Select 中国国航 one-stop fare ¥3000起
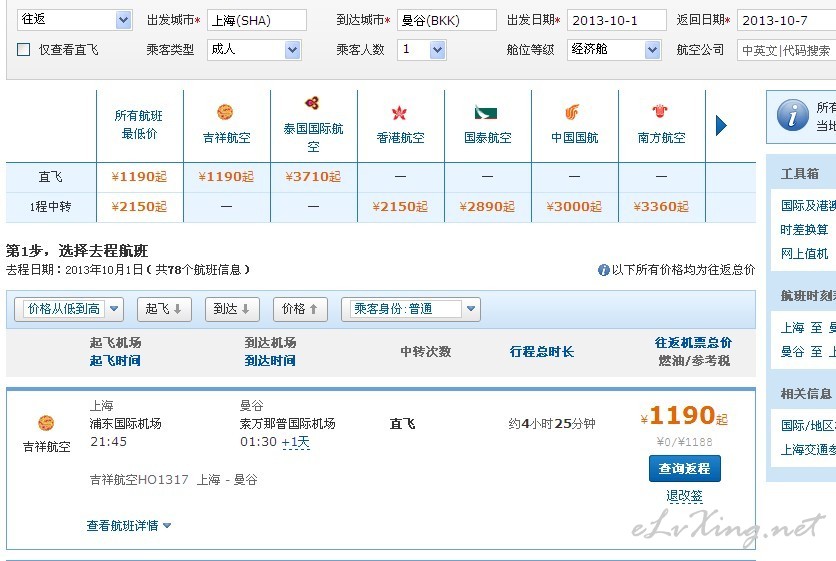Screen dimensions: 836x561 (574, 206)
